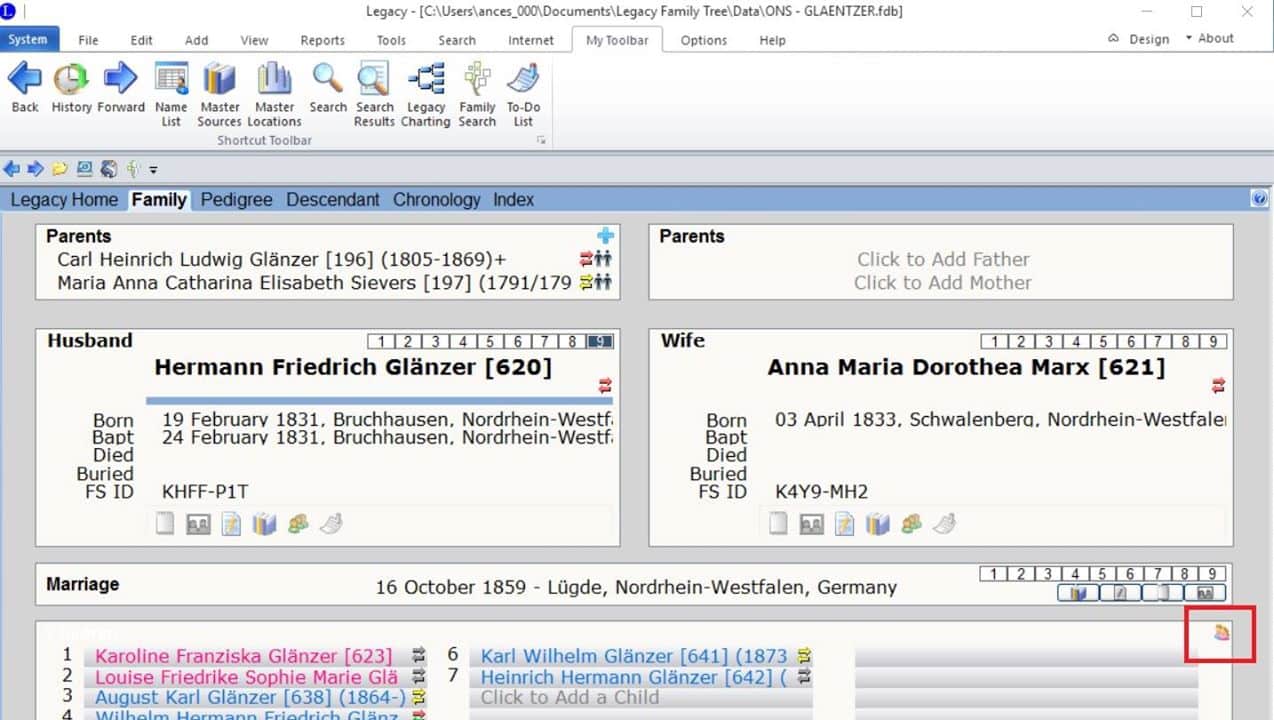Click siblings icon beside Carl Heinrich Ludwig Glänzer
Viewport: 1274px width, 720px height.
(603, 259)
